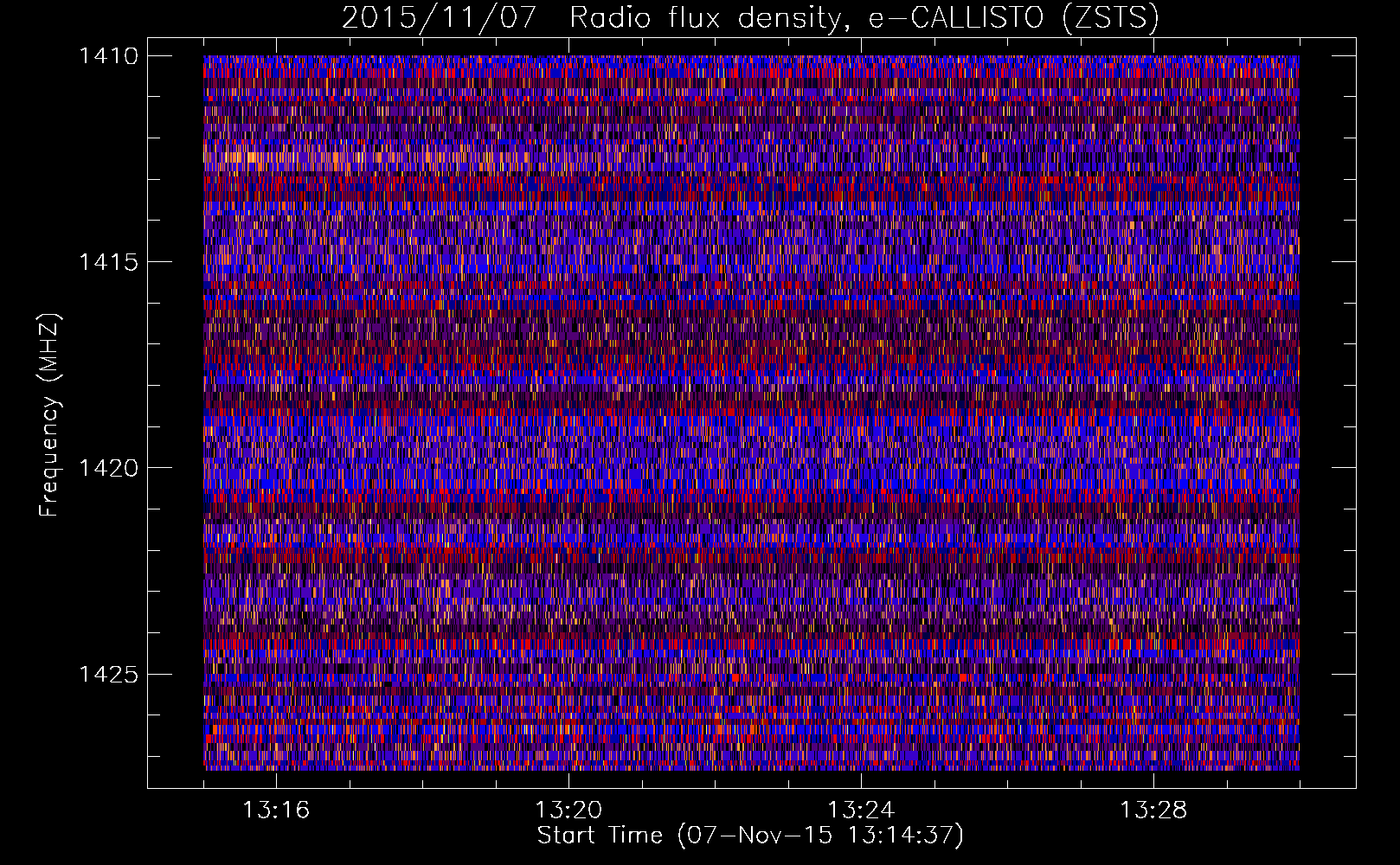Click the 1415 frequency tick label
The height and width of the screenshot is (865, 1400).
pyautogui.click(x=108, y=262)
